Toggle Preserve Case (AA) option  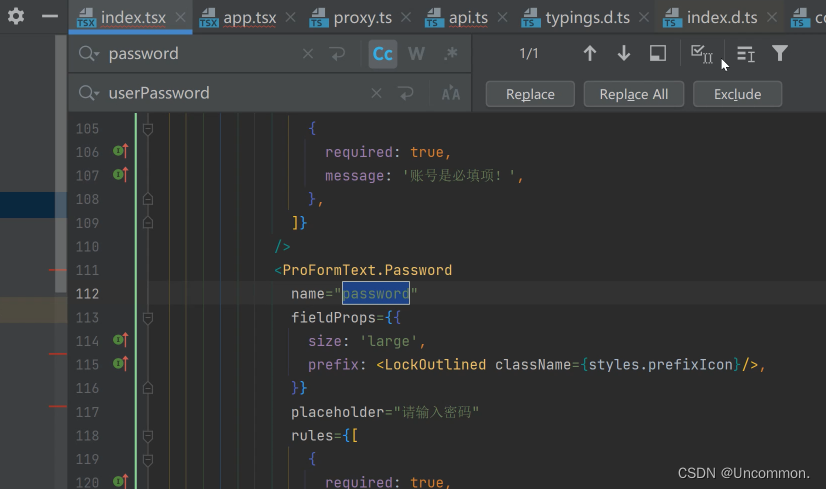click(450, 94)
